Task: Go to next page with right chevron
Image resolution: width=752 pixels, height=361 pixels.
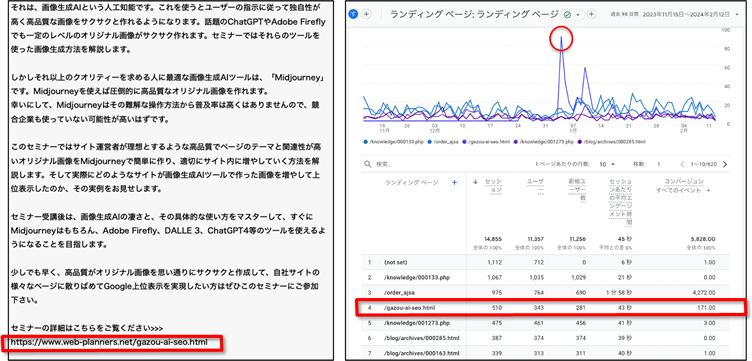Action: click(724, 164)
